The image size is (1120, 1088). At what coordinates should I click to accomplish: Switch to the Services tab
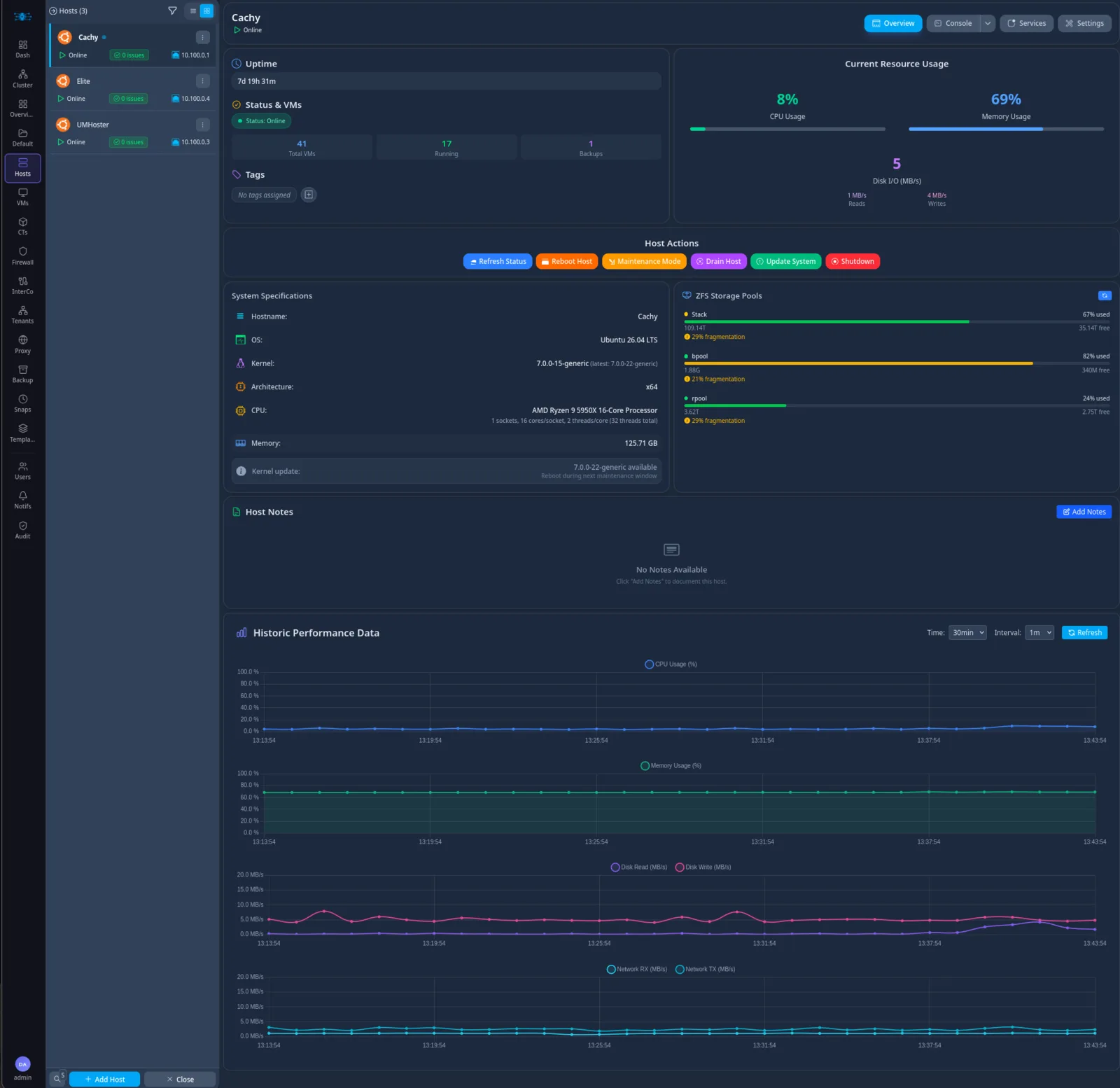[x=1026, y=23]
